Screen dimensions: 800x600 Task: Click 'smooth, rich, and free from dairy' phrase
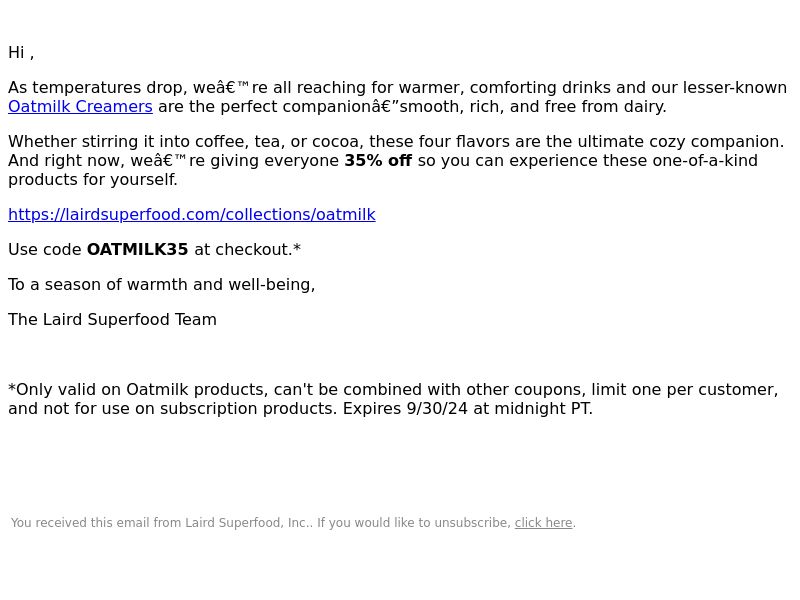pos(533,107)
